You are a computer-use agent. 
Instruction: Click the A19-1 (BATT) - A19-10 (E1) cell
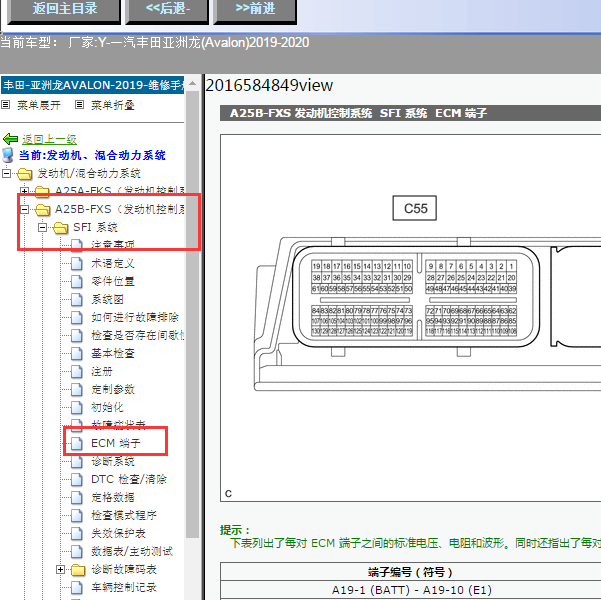coord(411,590)
